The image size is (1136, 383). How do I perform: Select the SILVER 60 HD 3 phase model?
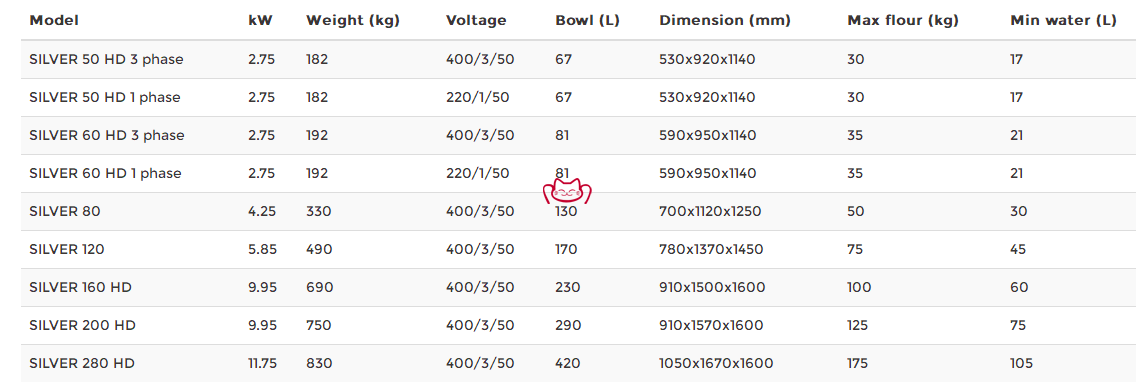(x=106, y=135)
